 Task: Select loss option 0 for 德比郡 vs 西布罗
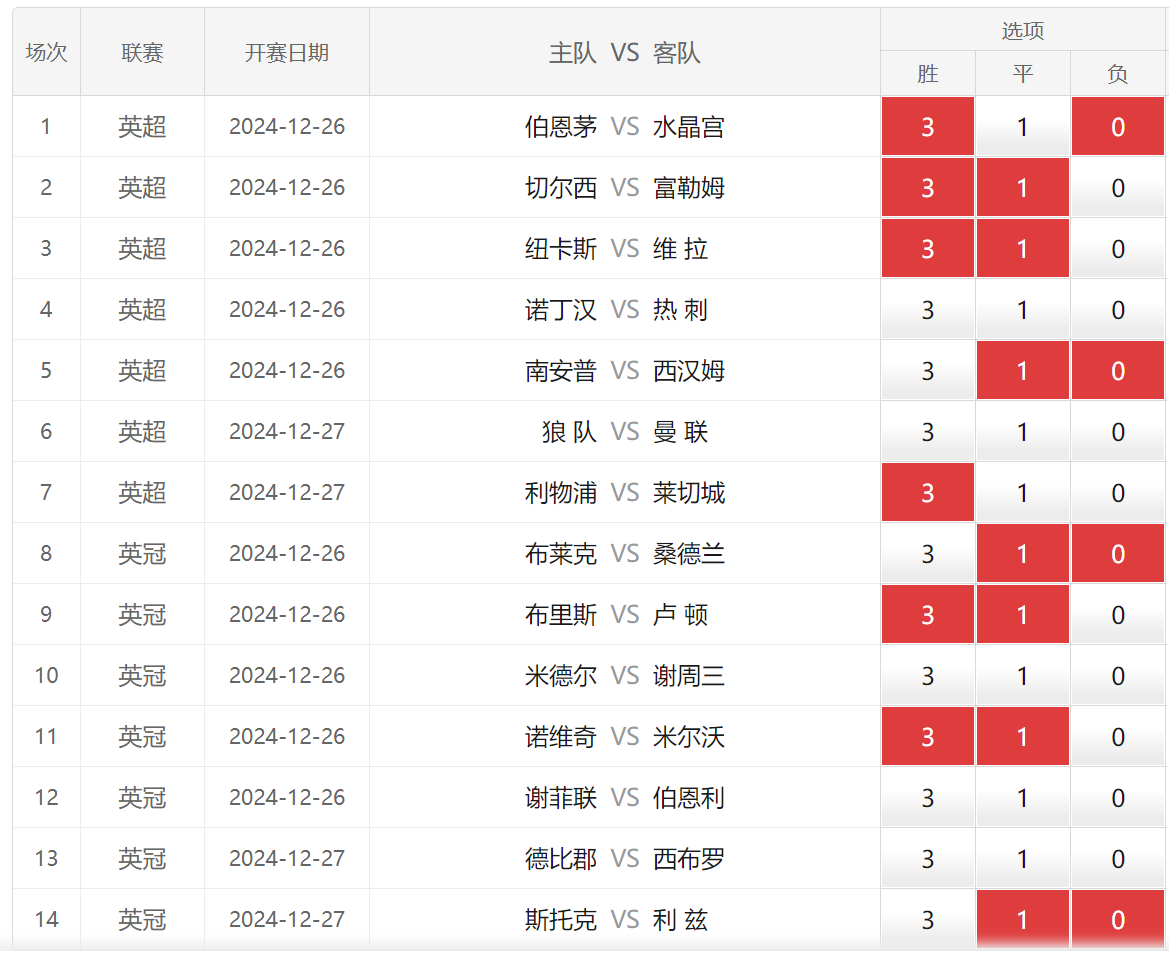[1118, 859]
